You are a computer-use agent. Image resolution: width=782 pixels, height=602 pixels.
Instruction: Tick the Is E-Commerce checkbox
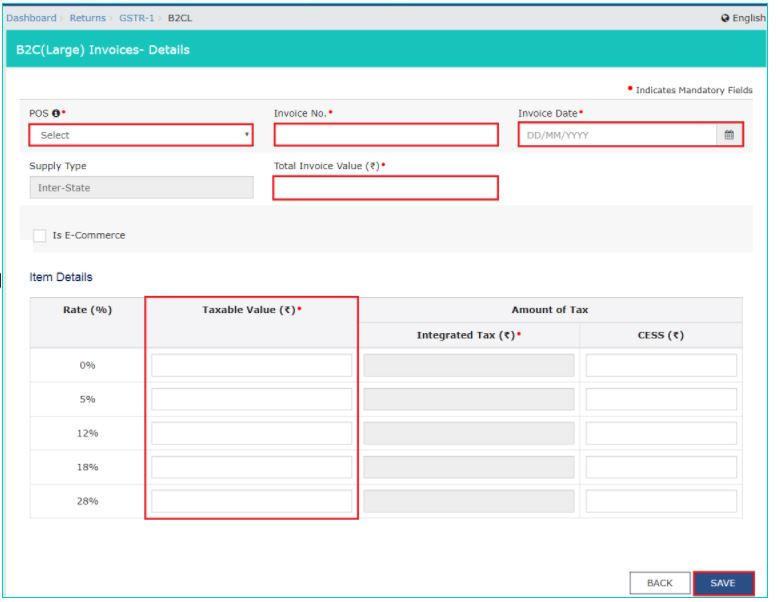coord(40,235)
